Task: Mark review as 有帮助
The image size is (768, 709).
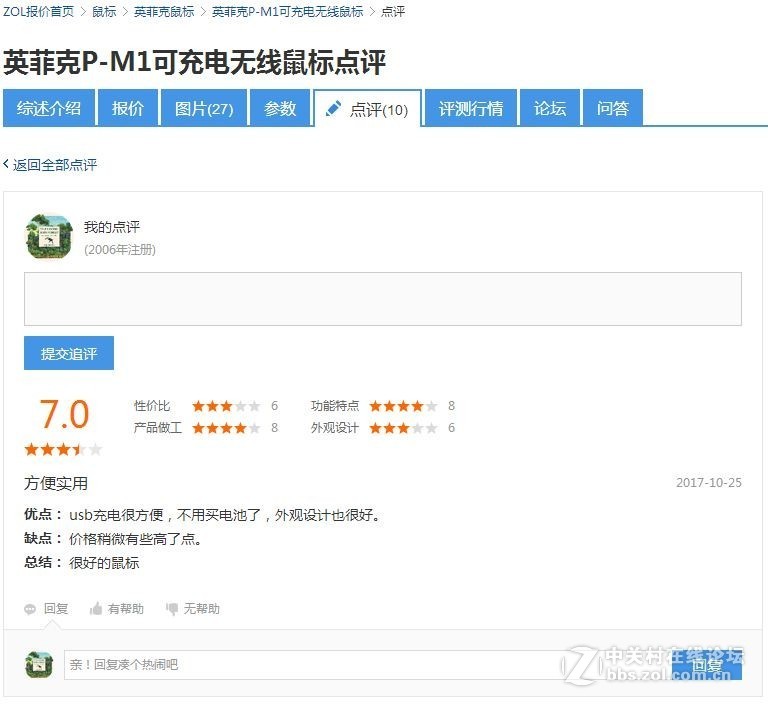Action: pos(126,609)
